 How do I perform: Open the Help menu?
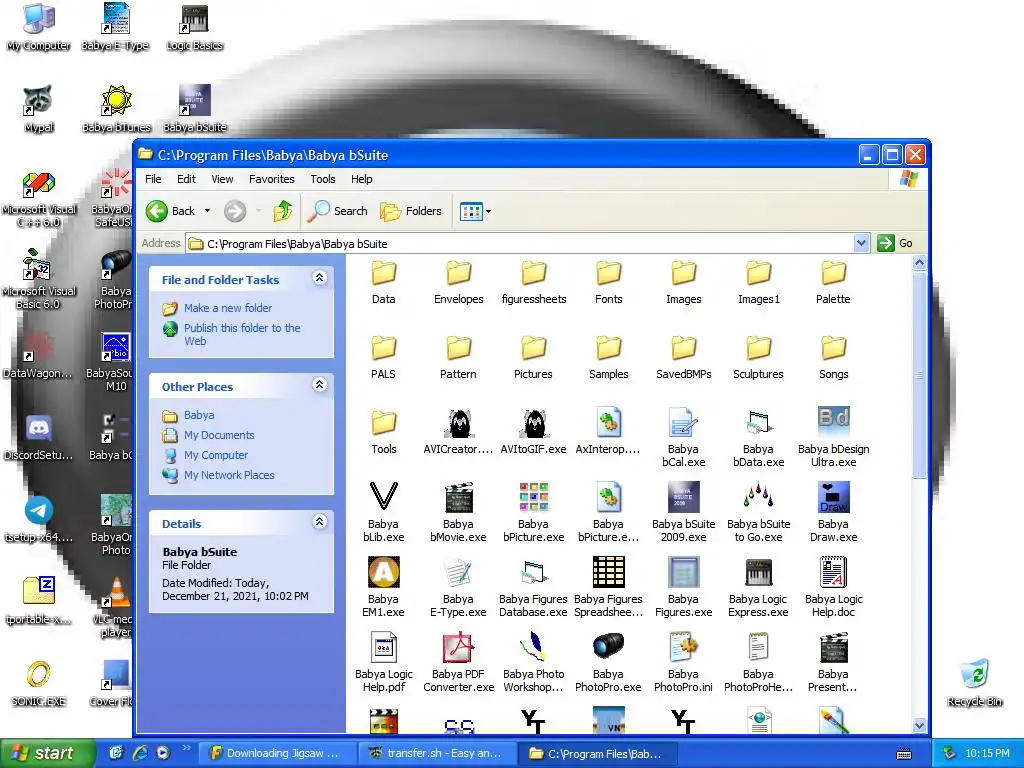[x=362, y=179]
